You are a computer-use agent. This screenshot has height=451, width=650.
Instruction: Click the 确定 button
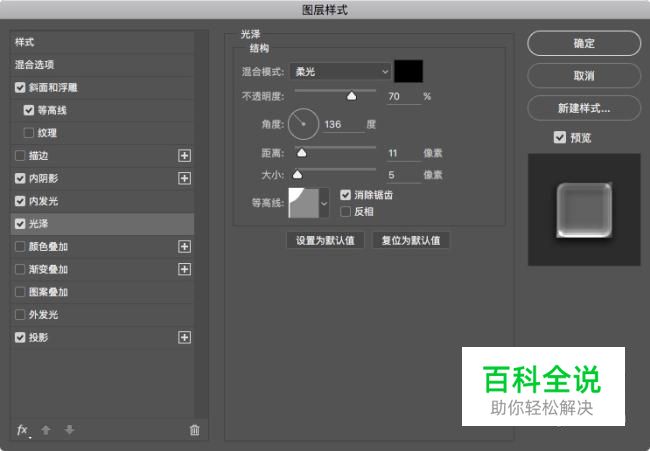584,43
